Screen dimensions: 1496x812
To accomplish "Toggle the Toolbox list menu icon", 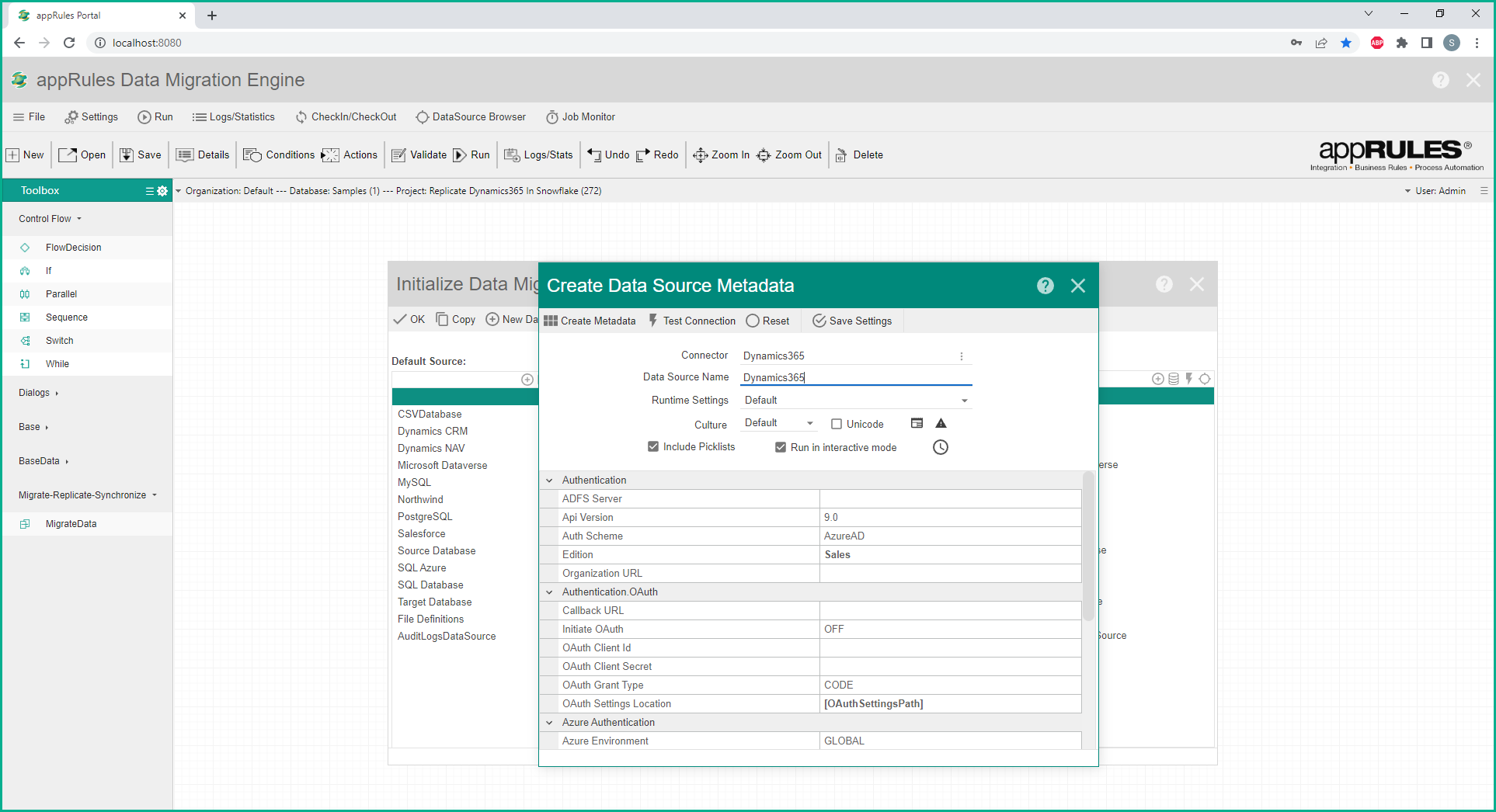I will point(149,191).
